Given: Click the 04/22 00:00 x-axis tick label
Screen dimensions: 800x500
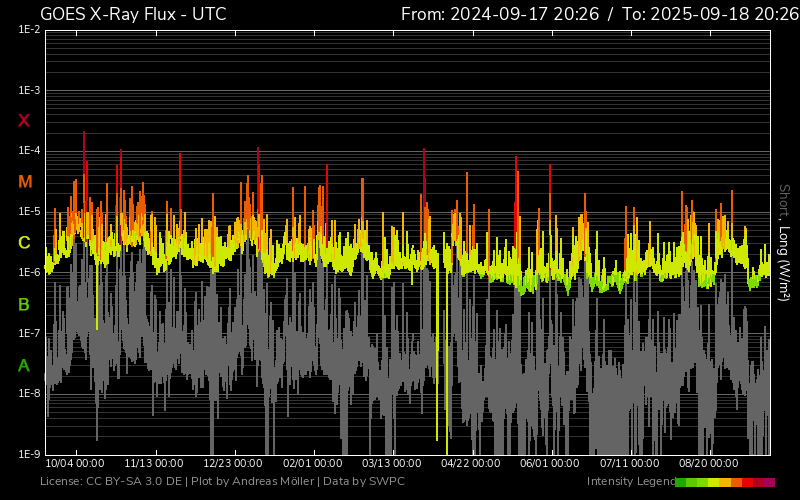Looking at the screenshot, I should 470,464.
